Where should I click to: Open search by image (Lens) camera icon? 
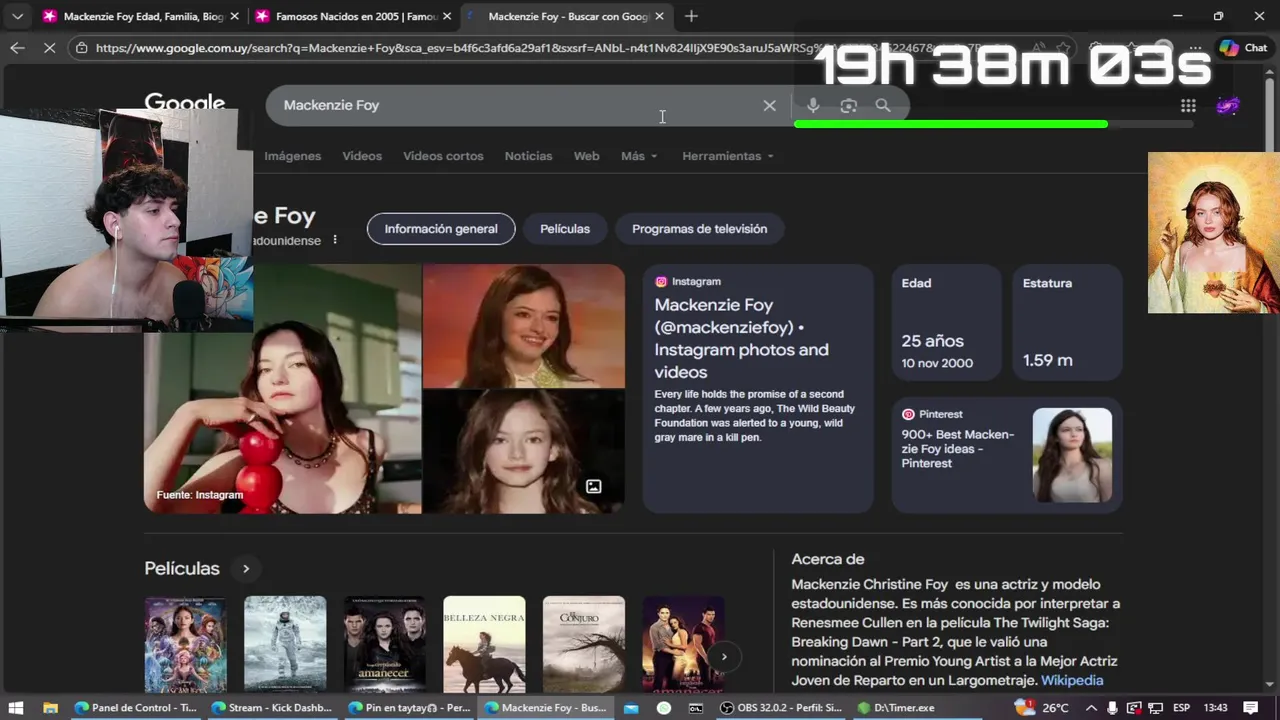[x=848, y=105]
